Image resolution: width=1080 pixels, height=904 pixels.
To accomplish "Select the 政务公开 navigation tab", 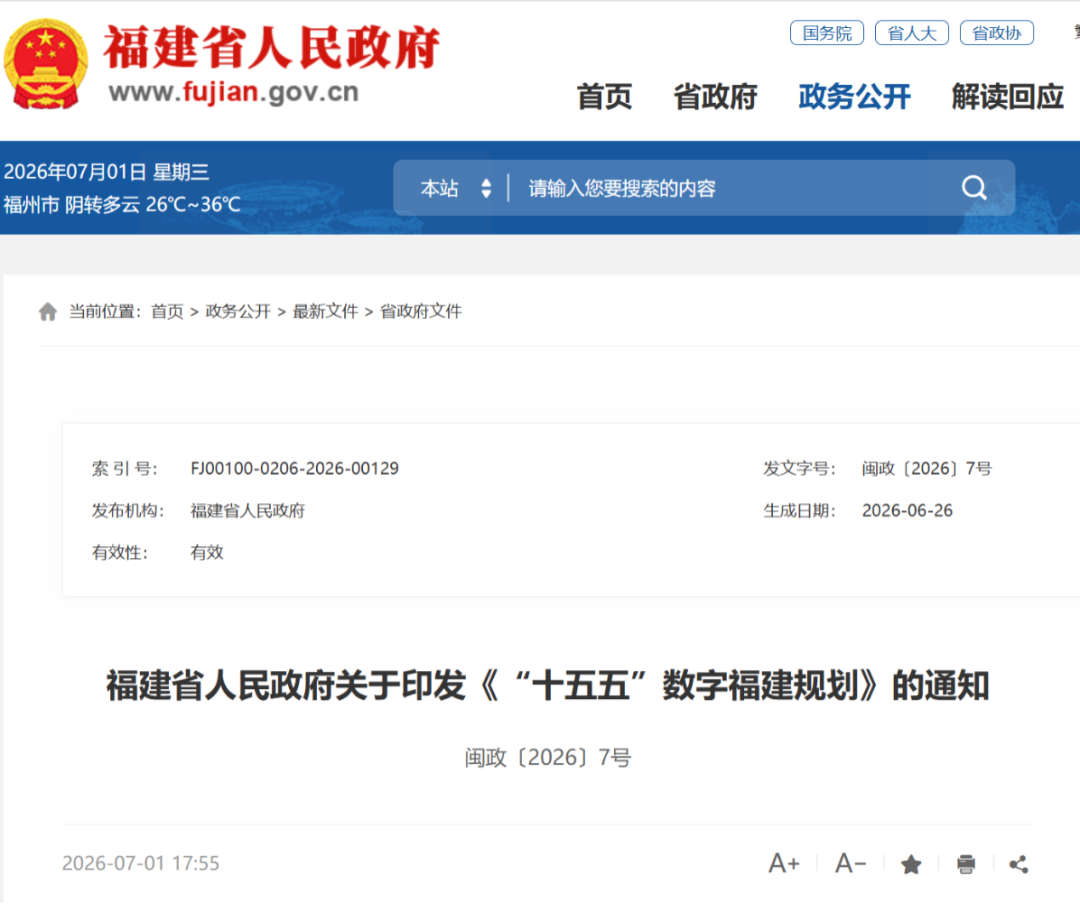I will [x=854, y=96].
